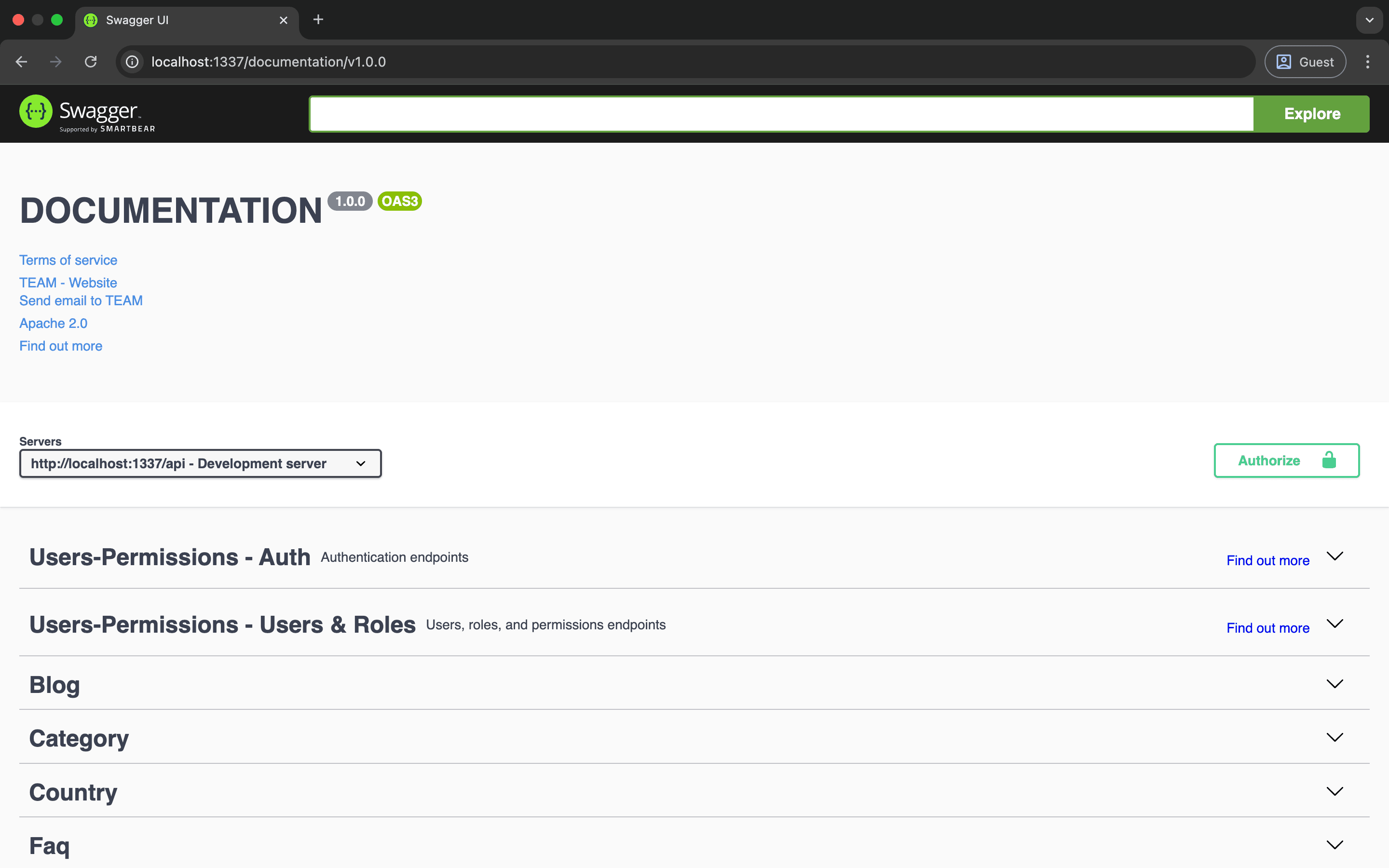Expand the Blog section chevron
The height and width of the screenshot is (868, 1389).
1335,683
